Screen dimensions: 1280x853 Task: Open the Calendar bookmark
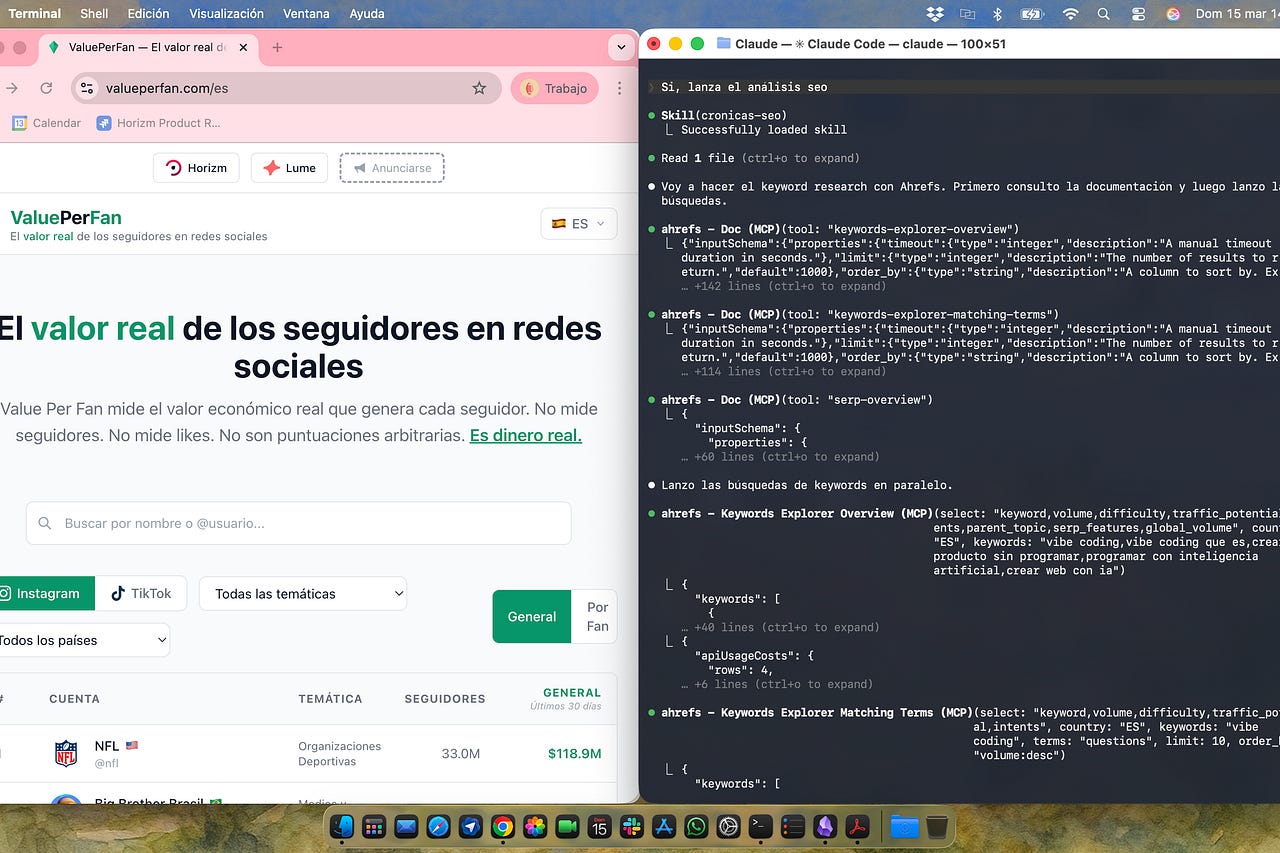click(47, 123)
